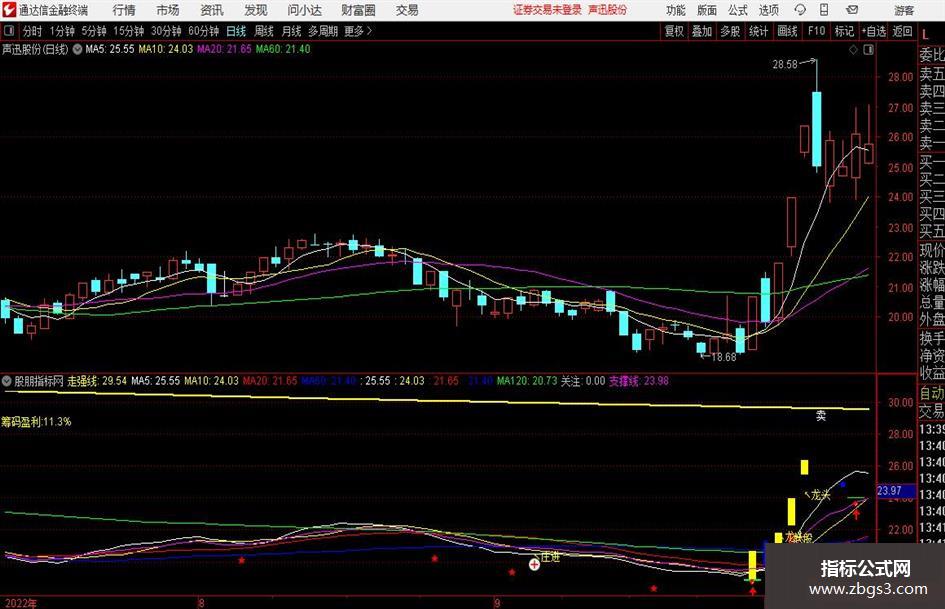The image size is (945, 609).
Task: Open the 发现 menu
Action: [x=256, y=10]
